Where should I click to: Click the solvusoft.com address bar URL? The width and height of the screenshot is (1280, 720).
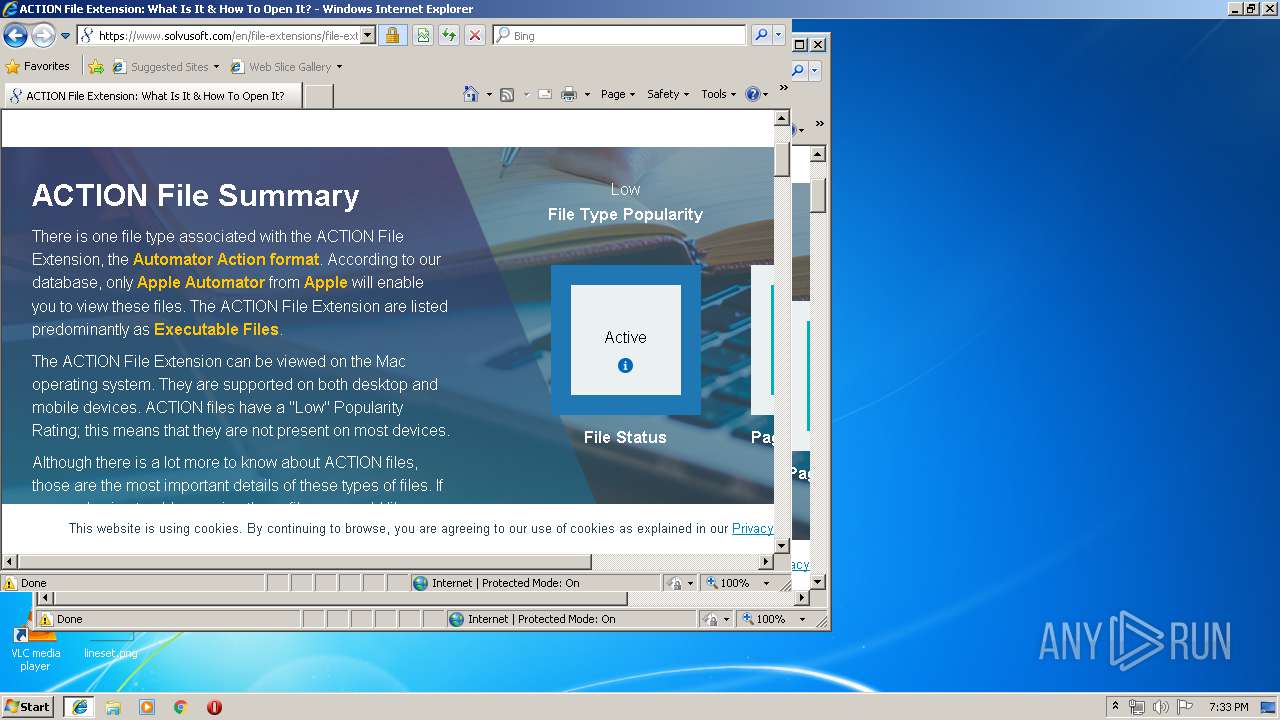[228, 35]
